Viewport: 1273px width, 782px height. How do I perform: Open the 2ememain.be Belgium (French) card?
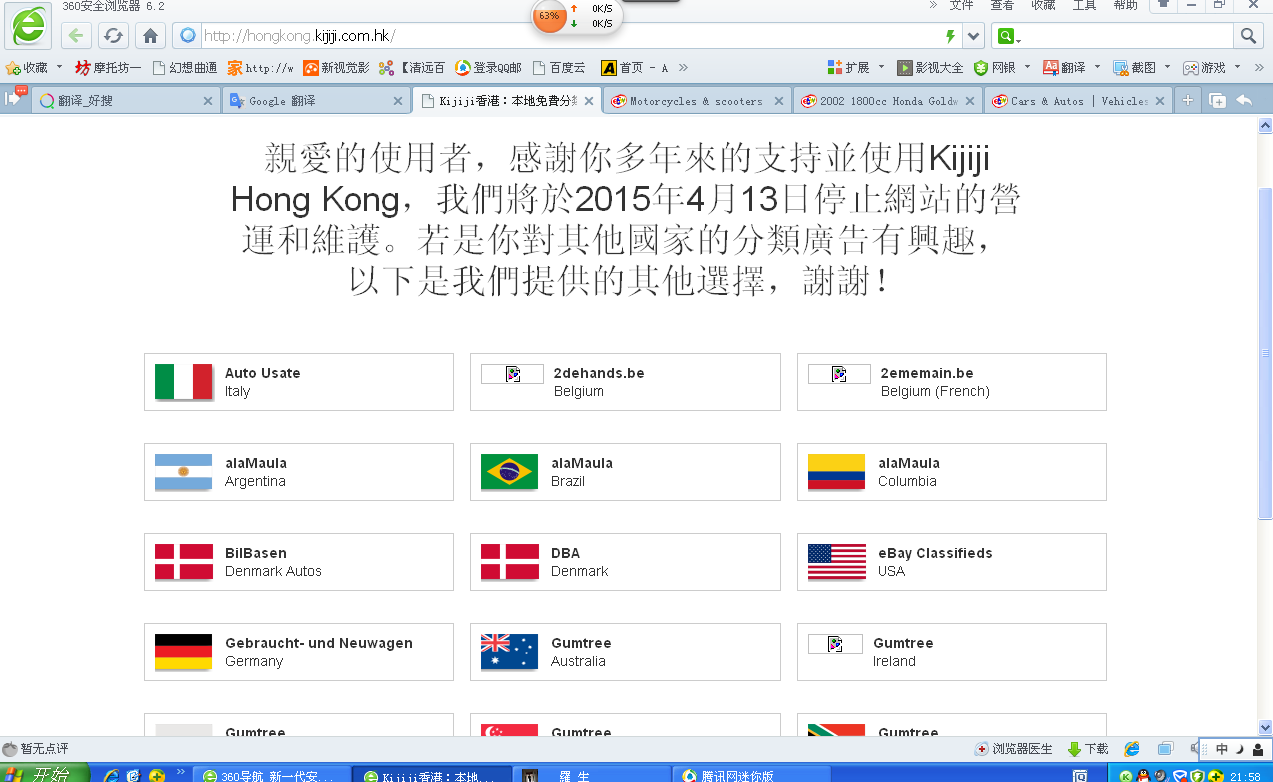click(952, 381)
